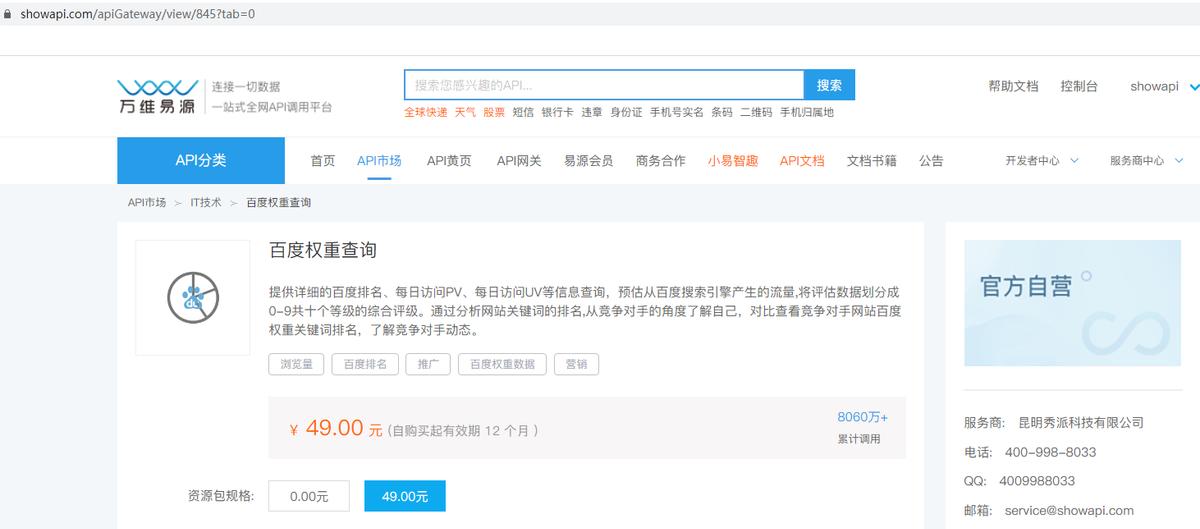Viewport: 1200px width, 529px height.
Task: Select the 银行卡 hot keyword
Action: pos(557,113)
